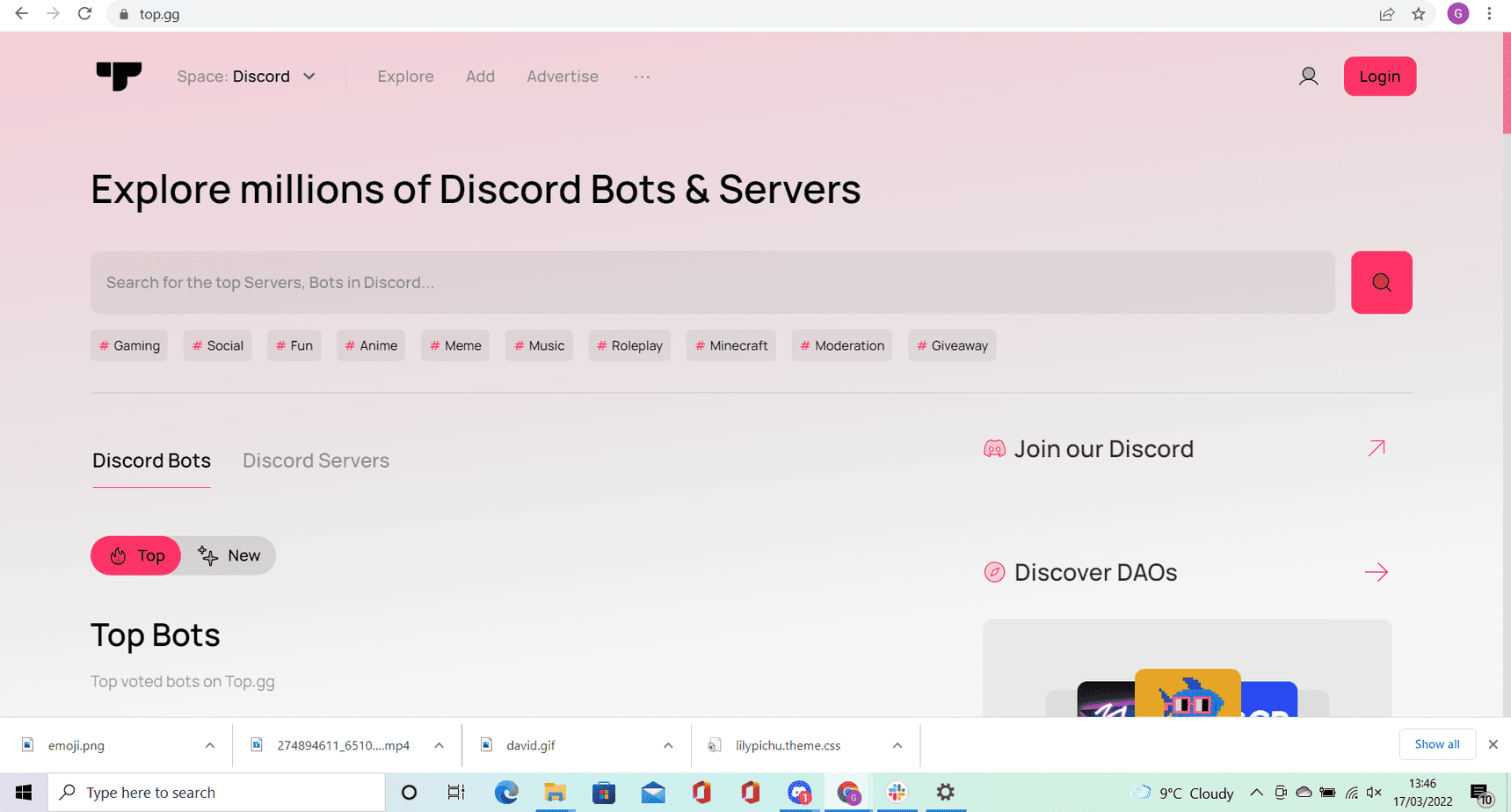Expand the mp4 download options chevron
Screen dimensions: 1511x812
pyautogui.click(x=439, y=745)
